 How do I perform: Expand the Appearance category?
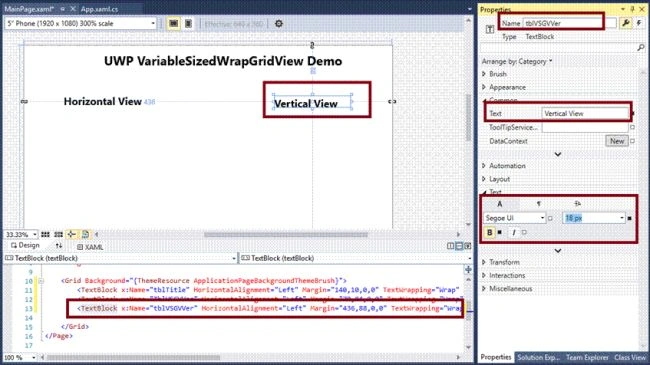(484, 87)
